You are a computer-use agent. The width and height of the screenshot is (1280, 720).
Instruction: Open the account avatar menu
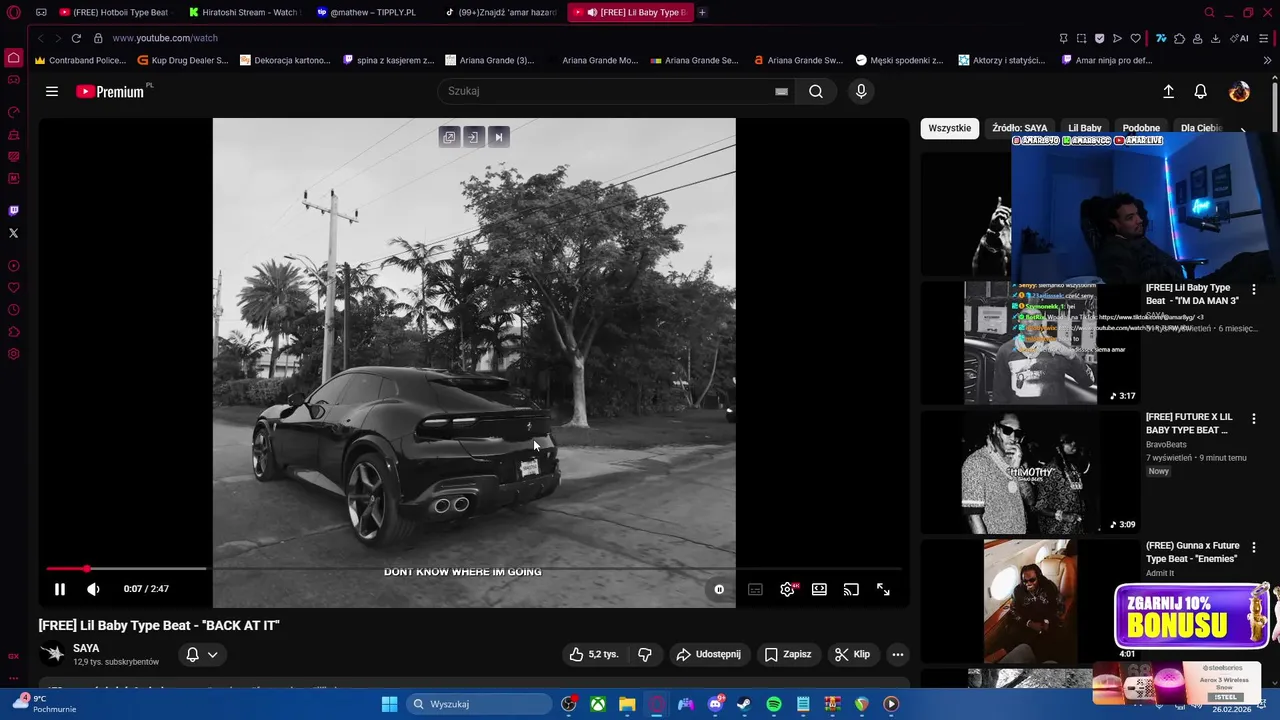(x=1239, y=91)
